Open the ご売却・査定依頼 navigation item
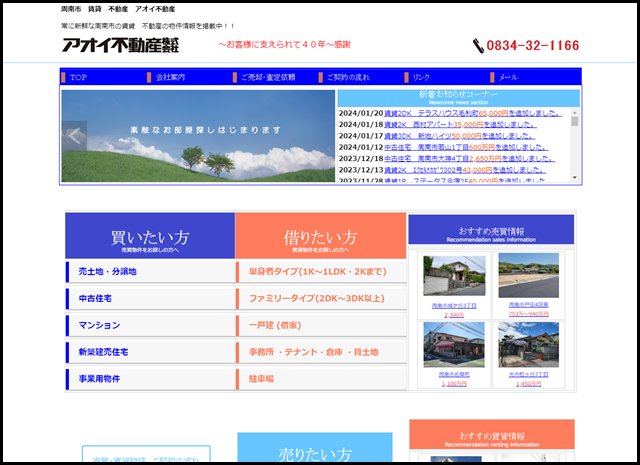Screen dimensions: 640x465 click(268, 77)
